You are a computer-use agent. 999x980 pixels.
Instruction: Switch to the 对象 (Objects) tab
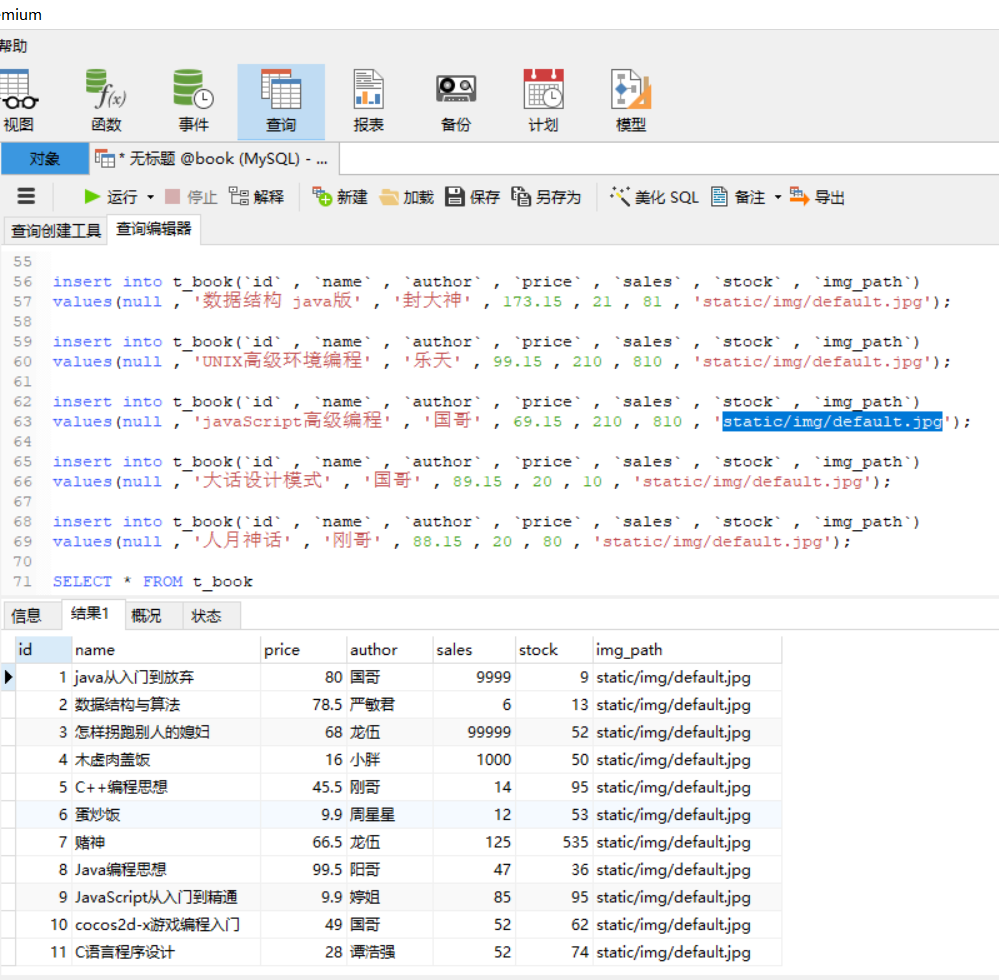tap(45, 159)
